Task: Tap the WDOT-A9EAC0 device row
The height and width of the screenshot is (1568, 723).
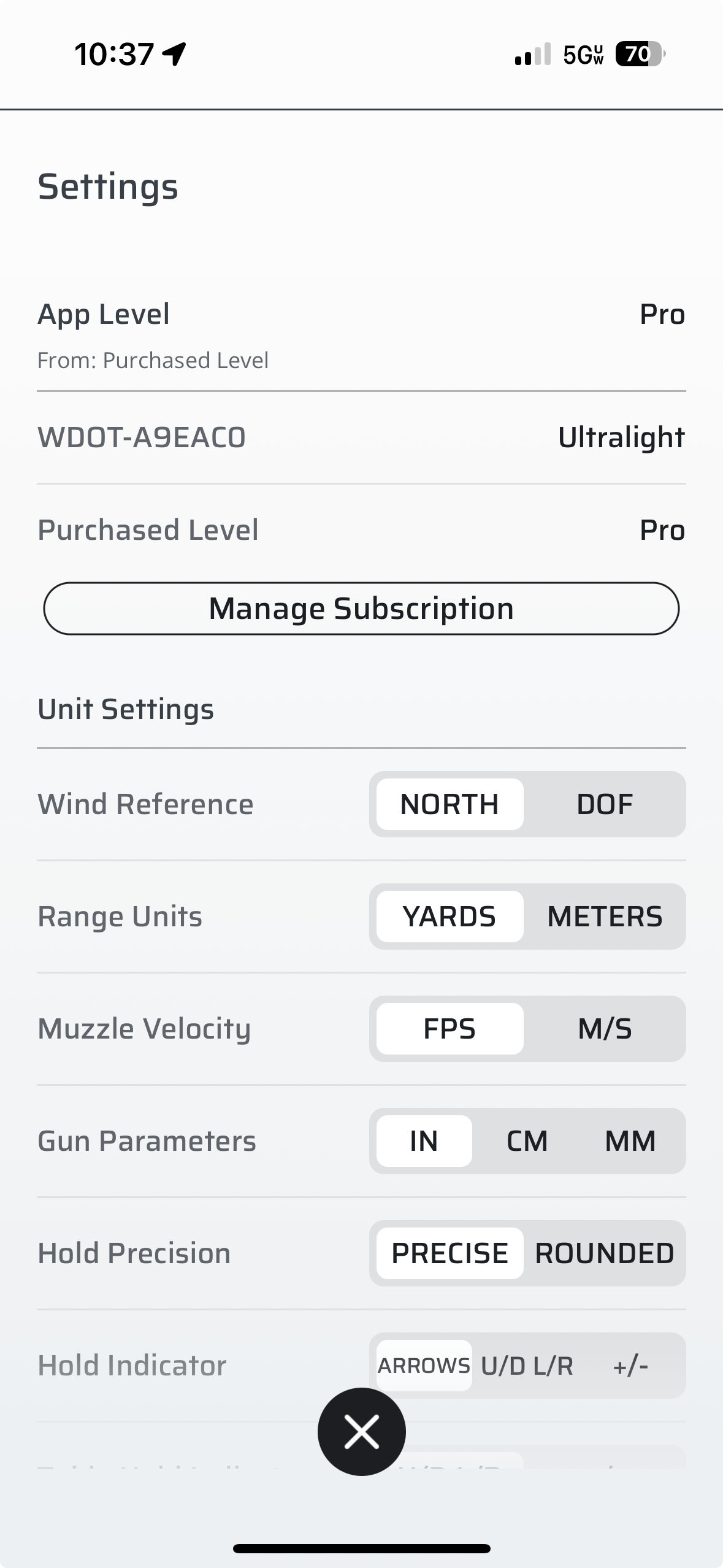Action: tap(361, 437)
